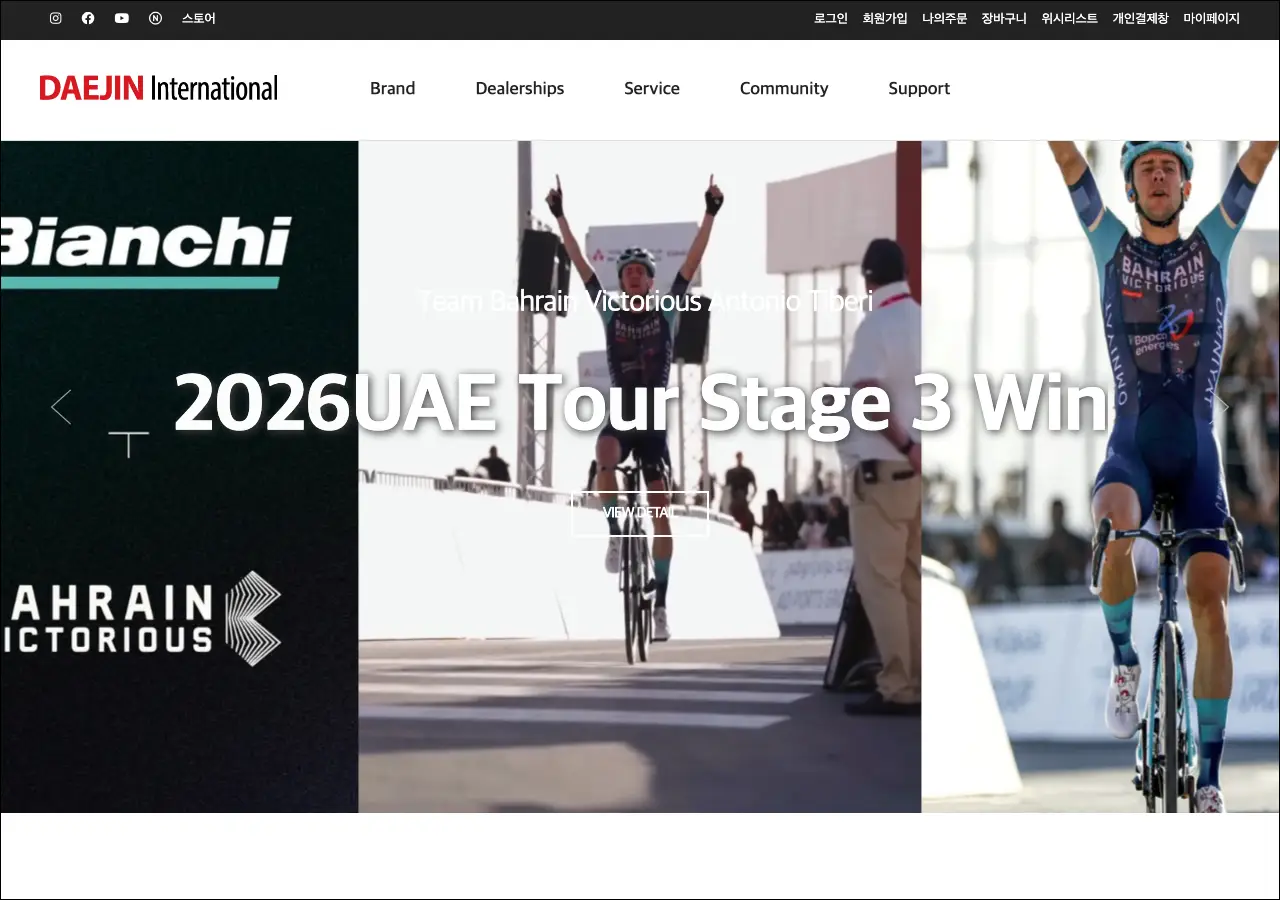The width and height of the screenshot is (1280, 900).
Task: Go to previous slide arrow
Action: pos(61,407)
